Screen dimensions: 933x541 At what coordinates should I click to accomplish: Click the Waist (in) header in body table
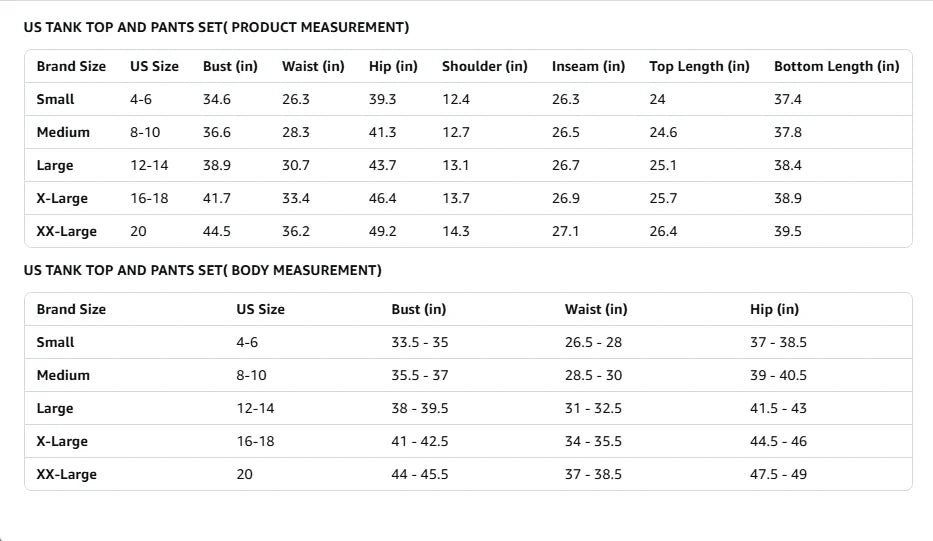(596, 309)
